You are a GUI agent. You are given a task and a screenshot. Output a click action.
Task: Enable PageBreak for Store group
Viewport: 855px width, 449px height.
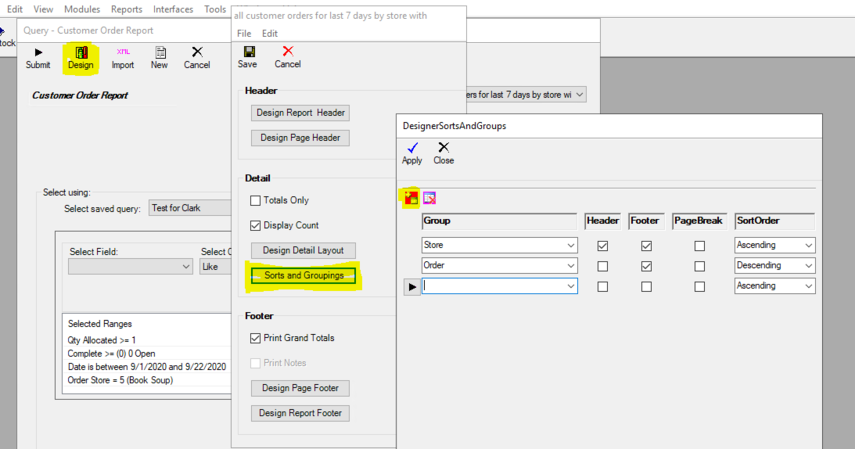click(x=700, y=246)
